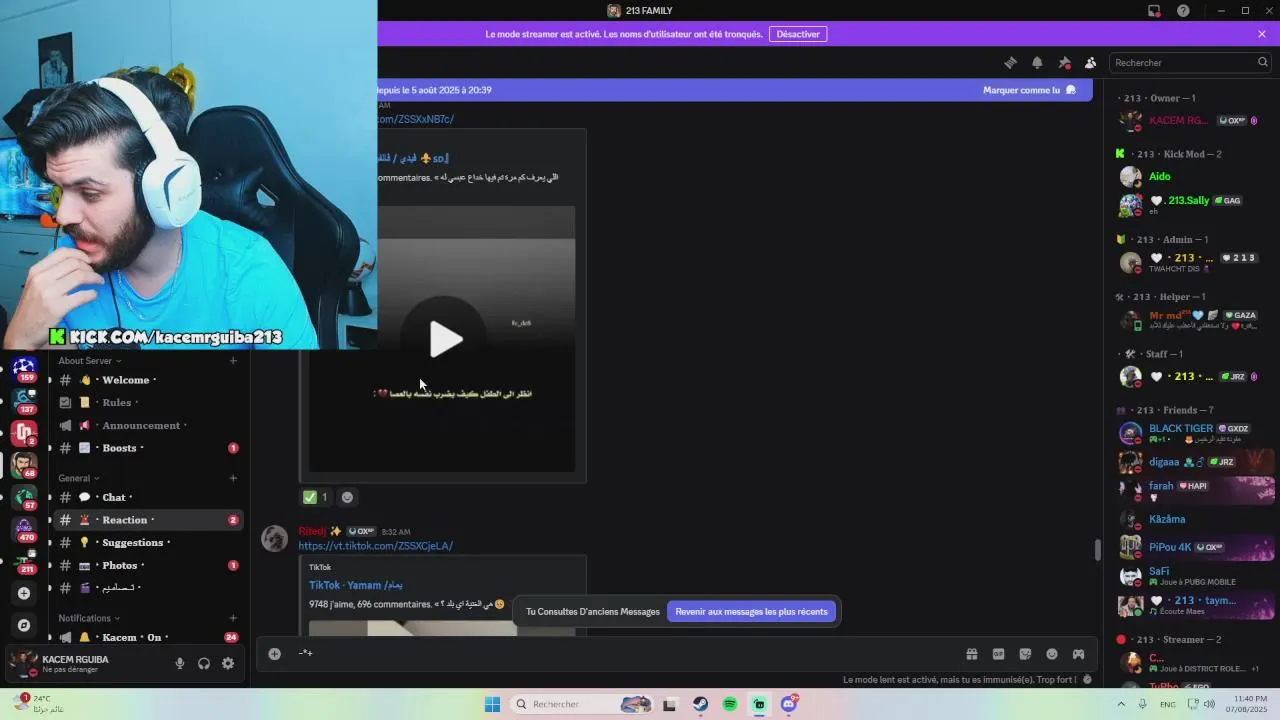1280x720 pixels.
Task: Show pinned messages icon
Action: pyautogui.click(x=1064, y=62)
